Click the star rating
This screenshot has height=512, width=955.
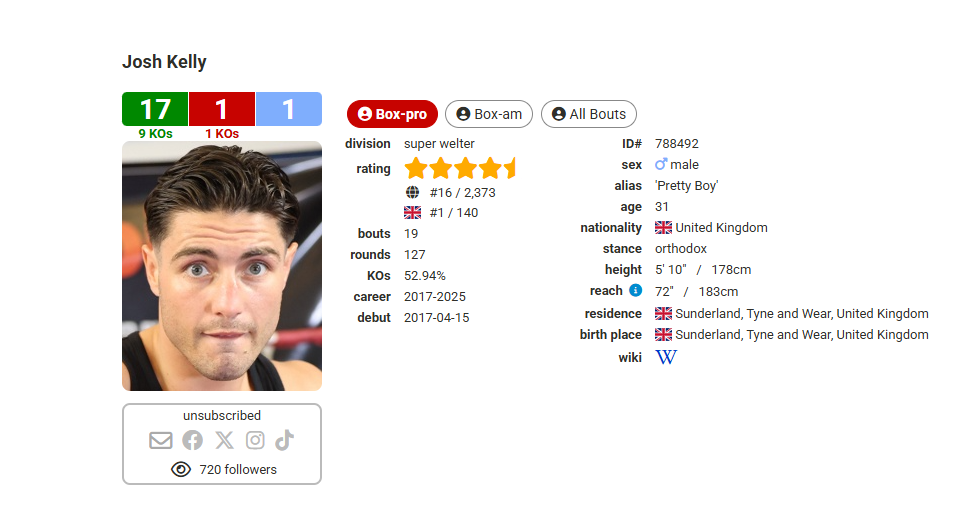(460, 168)
